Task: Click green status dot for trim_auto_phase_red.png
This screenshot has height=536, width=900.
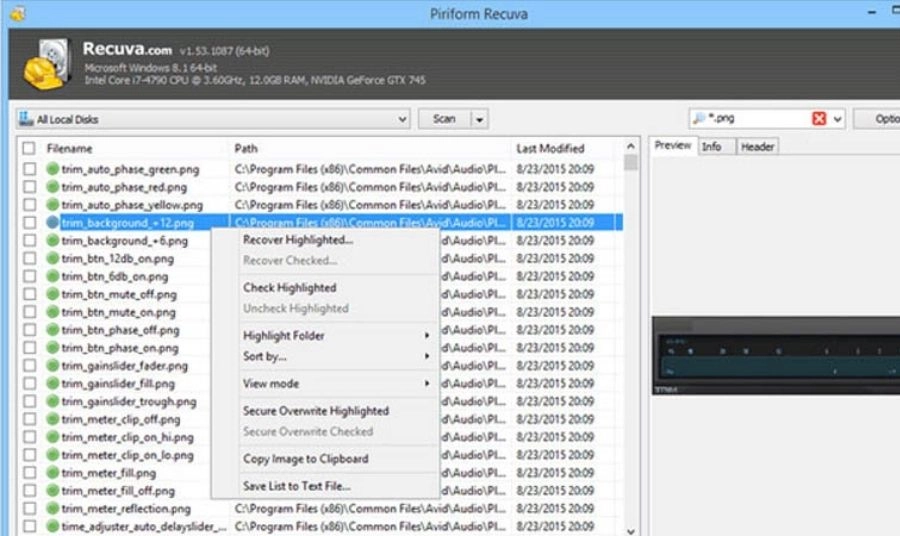Action: click(x=53, y=187)
